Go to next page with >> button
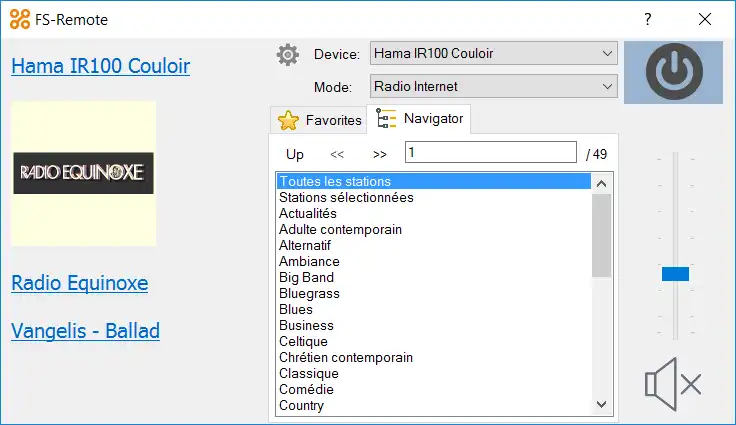Viewport: 736px width, 425px height. [x=380, y=154]
